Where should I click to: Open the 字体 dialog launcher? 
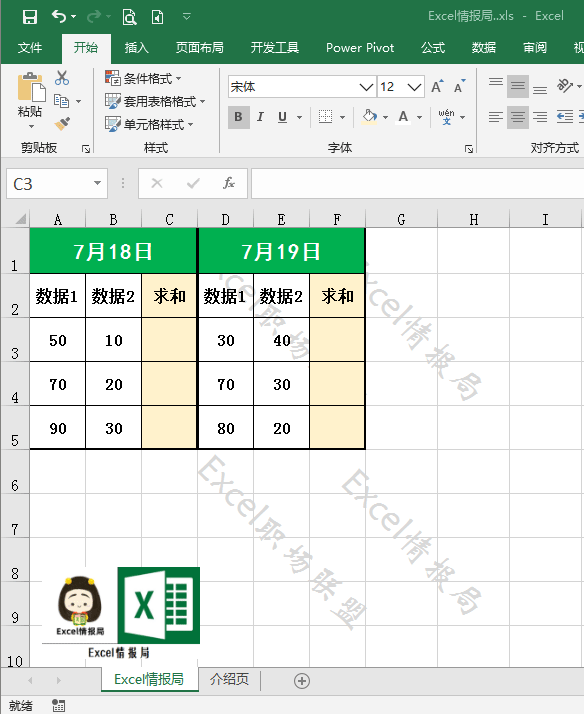pos(469,149)
